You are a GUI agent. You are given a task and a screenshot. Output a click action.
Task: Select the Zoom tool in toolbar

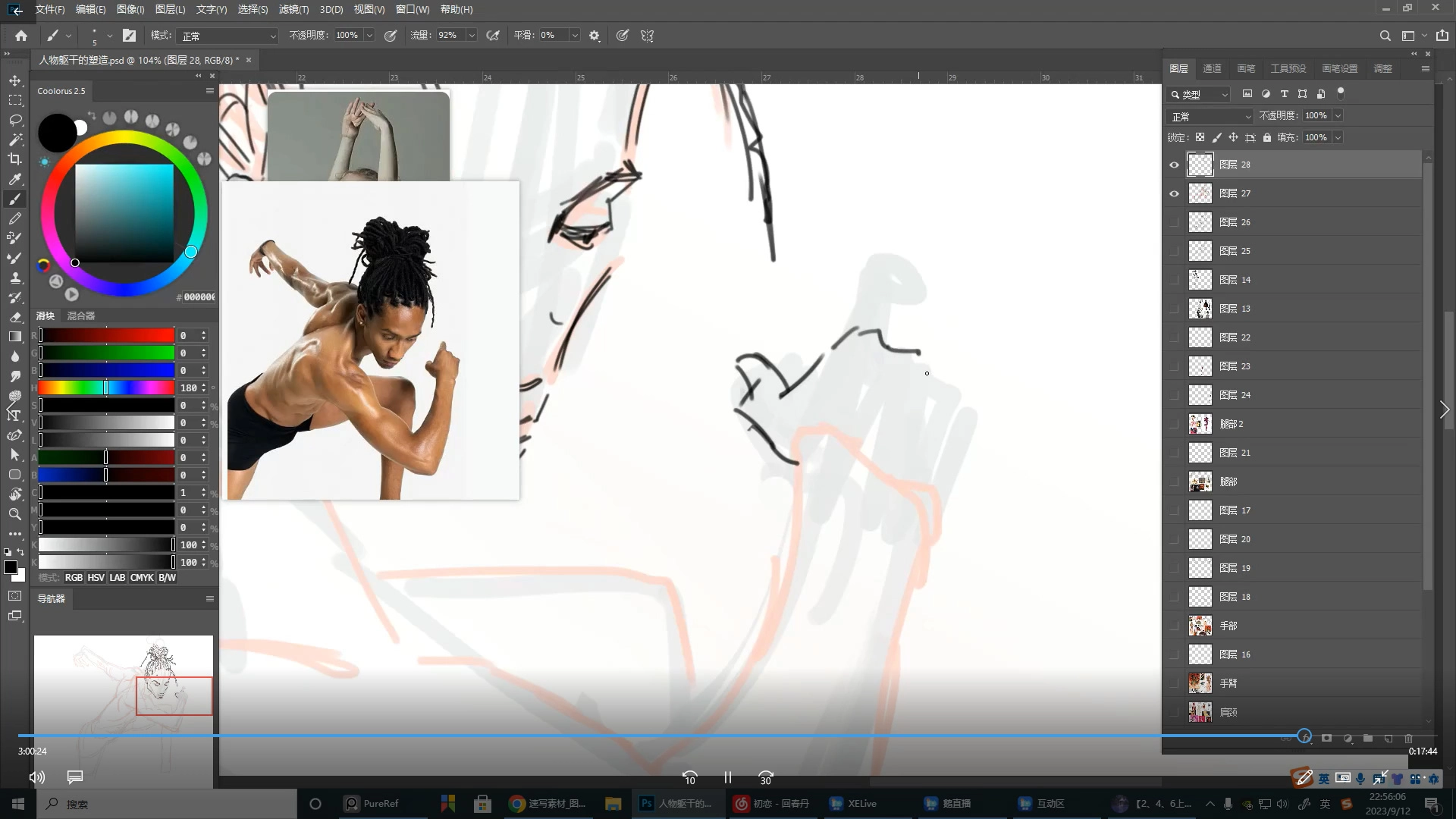[x=15, y=514]
